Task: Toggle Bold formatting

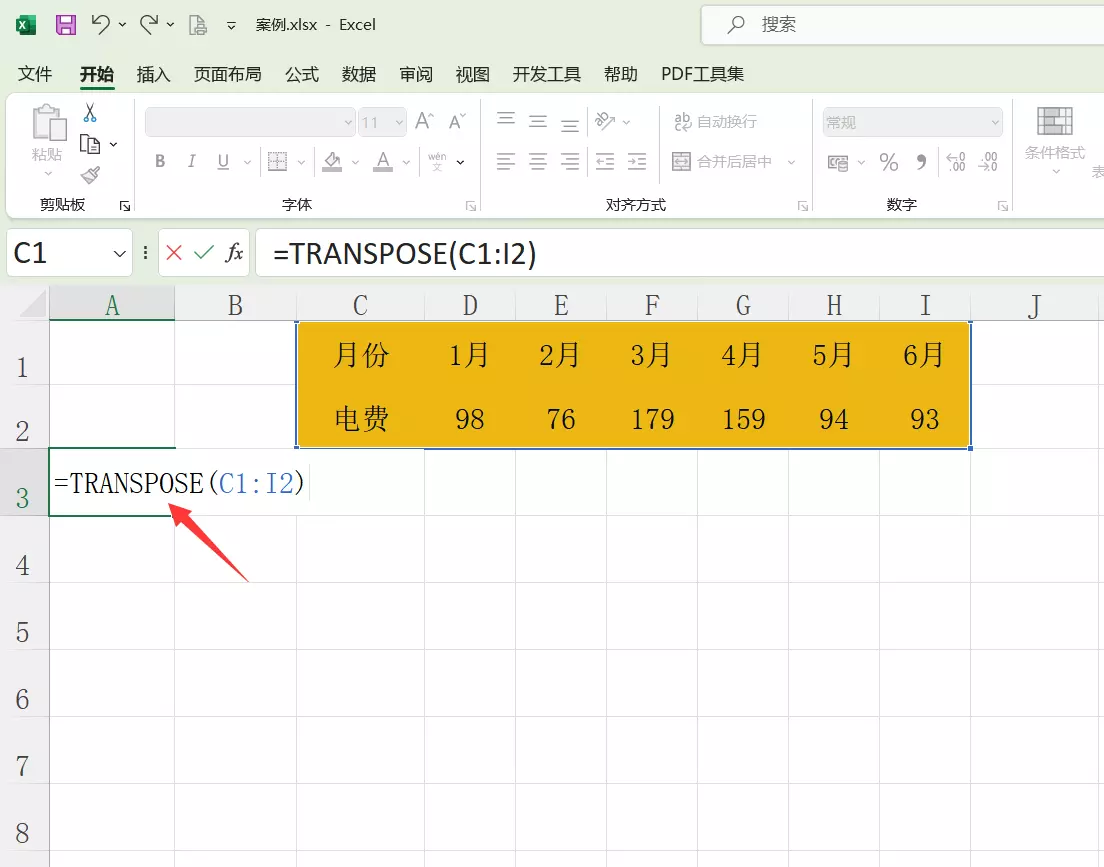Action: (160, 161)
